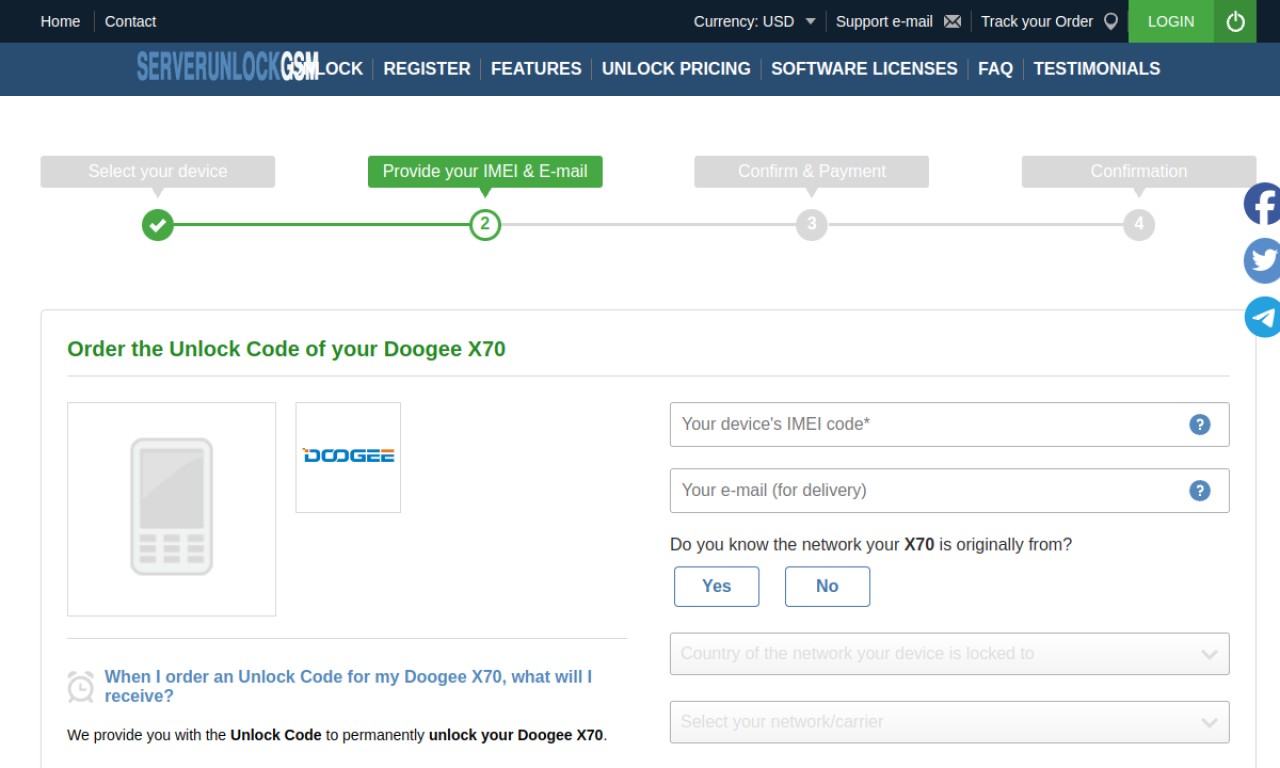This screenshot has width=1280, height=768.
Task: Click the Contact link
Action: coord(130,21)
